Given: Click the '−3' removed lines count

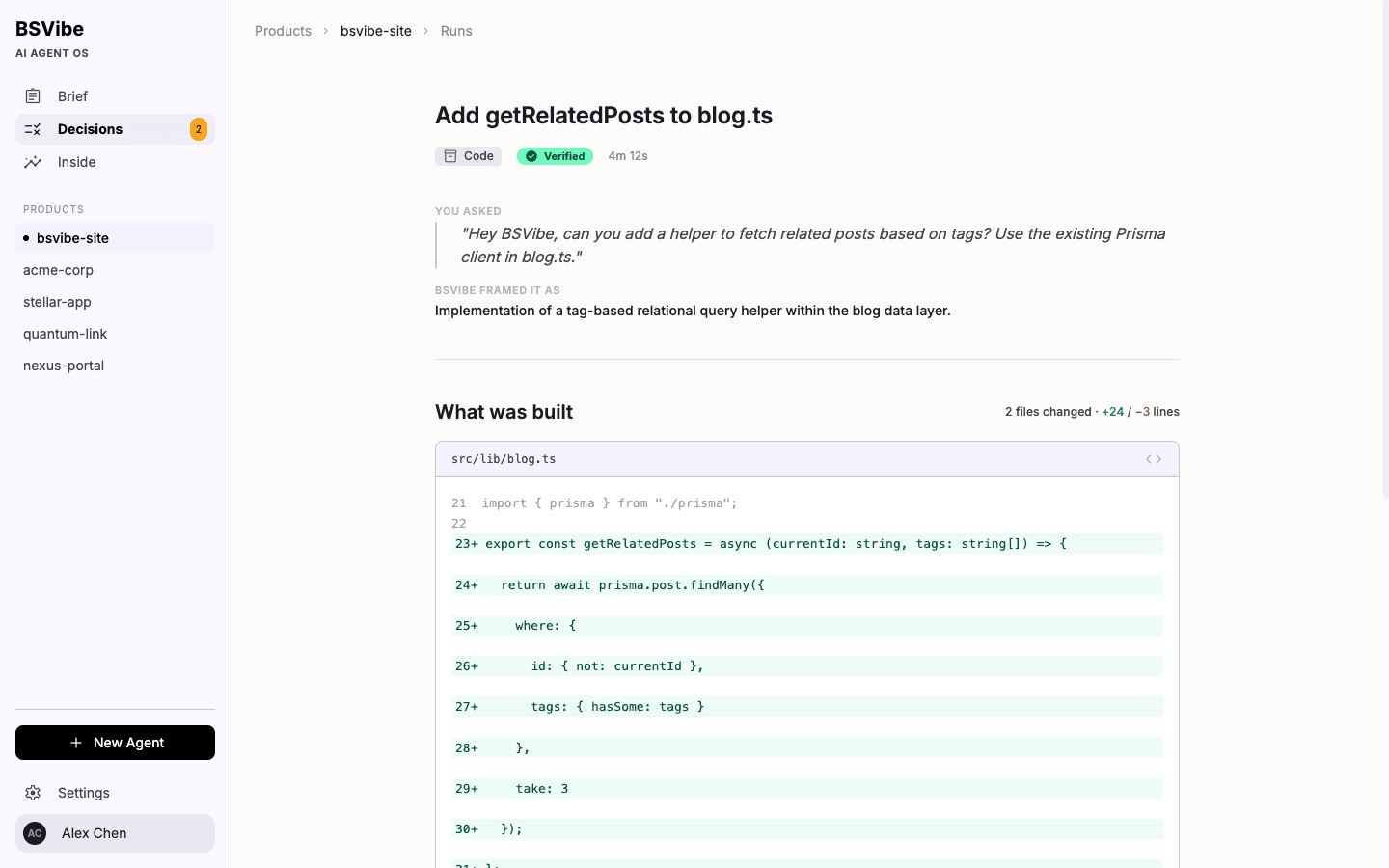Looking at the screenshot, I should pyautogui.click(x=1142, y=412).
